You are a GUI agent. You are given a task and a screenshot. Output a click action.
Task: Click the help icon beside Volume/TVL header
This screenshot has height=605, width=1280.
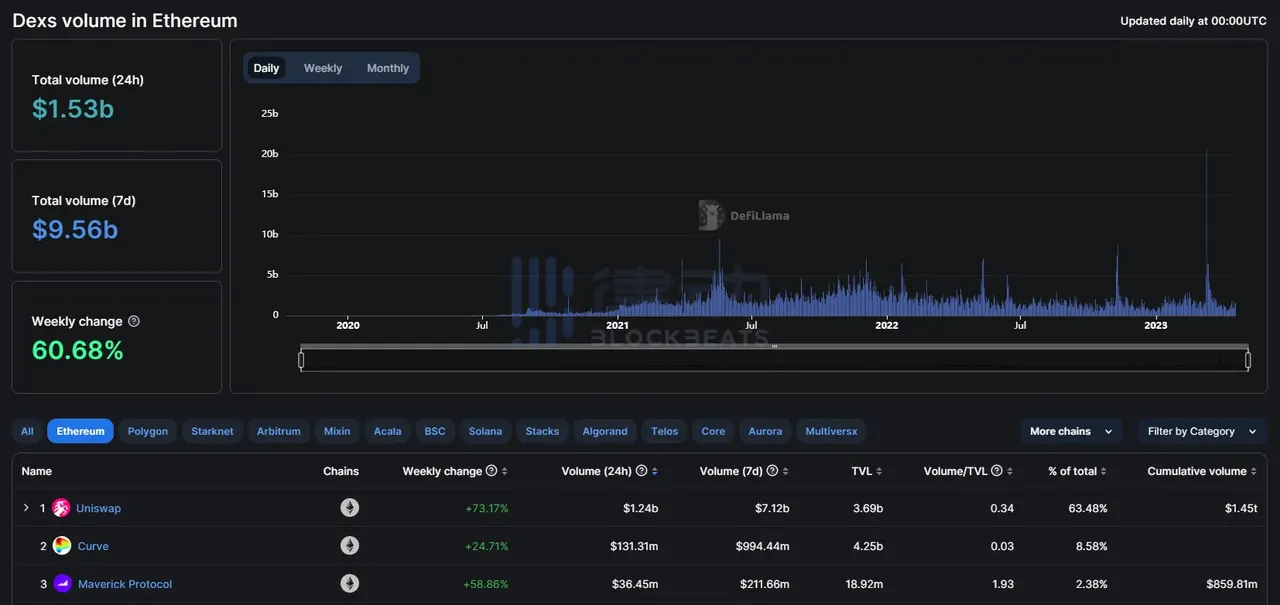(x=996, y=471)
